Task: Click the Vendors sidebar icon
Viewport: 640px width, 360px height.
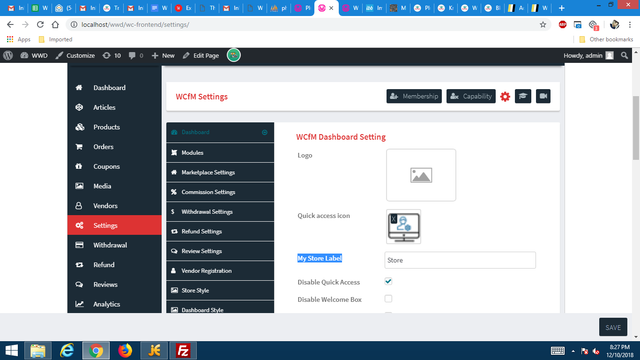Action: [x=79, y=206]
